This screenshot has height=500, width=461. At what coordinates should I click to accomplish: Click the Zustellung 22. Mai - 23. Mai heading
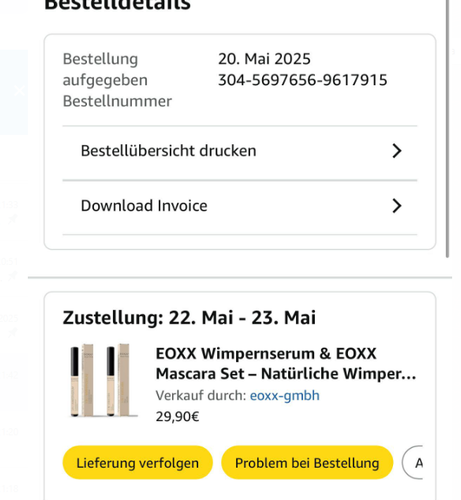[x=189, y=317]
